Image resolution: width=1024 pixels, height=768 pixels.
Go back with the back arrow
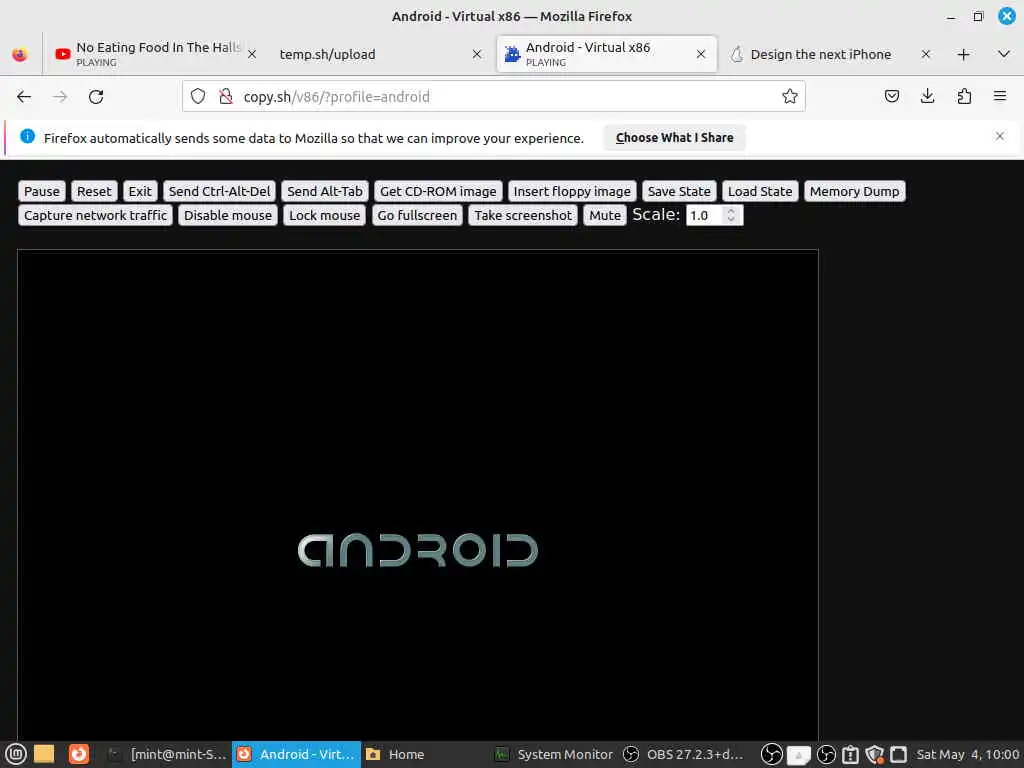(24, 97)
